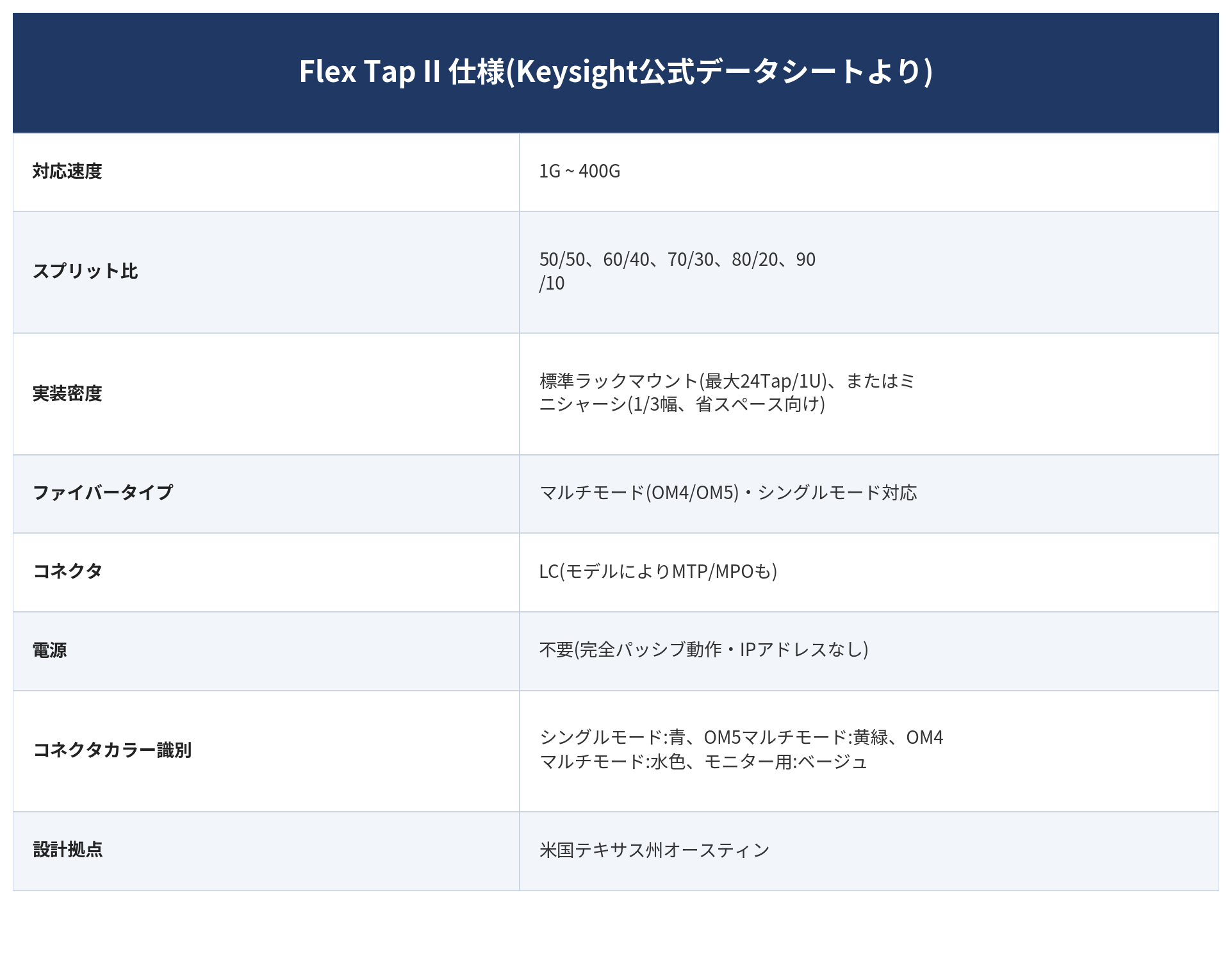Click the LC(モデルによりMTP/MPOも) value
Image resolution: width=1232 pixels, height=954 pixels.
coord(658,571)
